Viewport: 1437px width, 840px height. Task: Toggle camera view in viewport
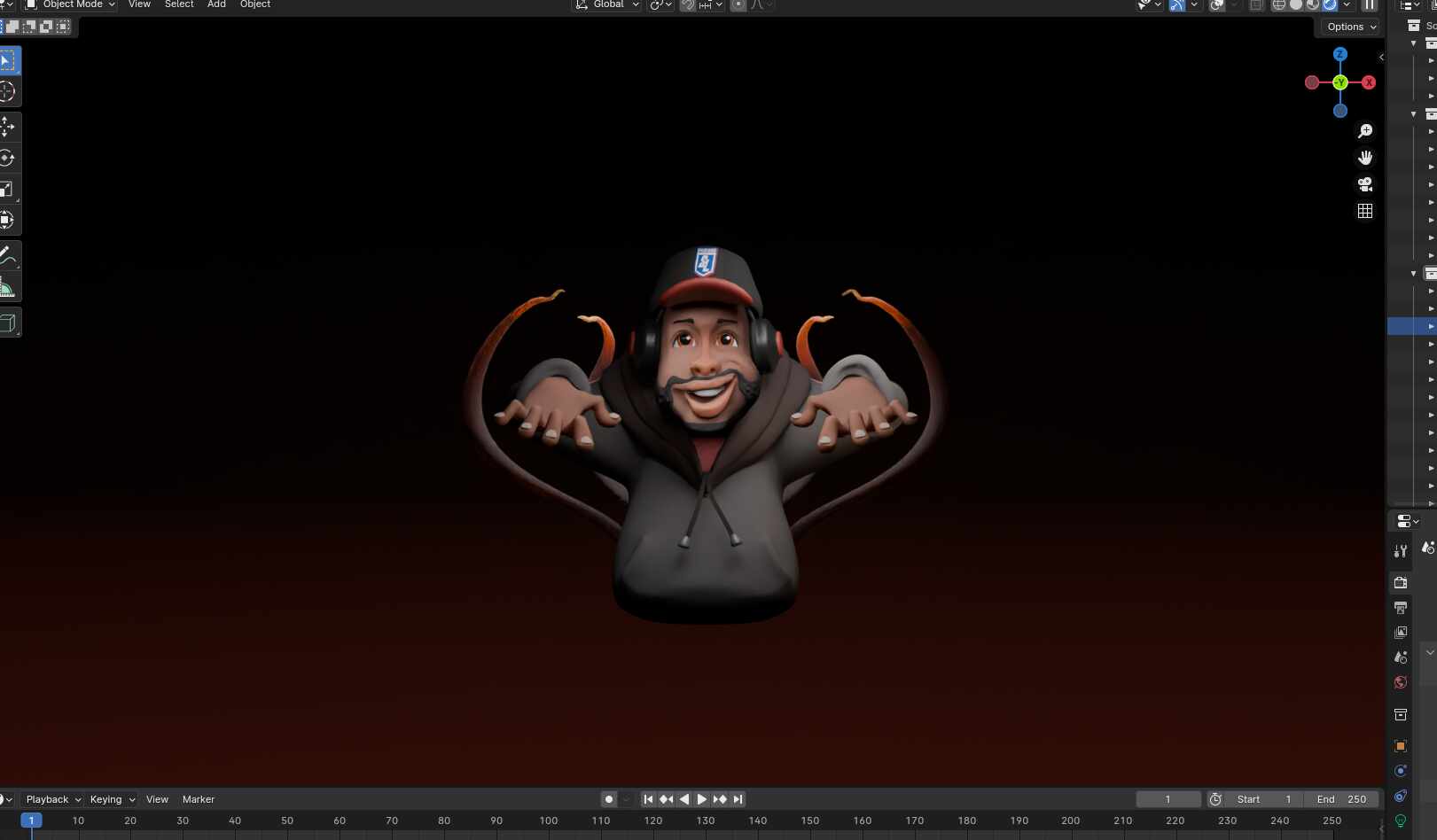[1365, 184]
